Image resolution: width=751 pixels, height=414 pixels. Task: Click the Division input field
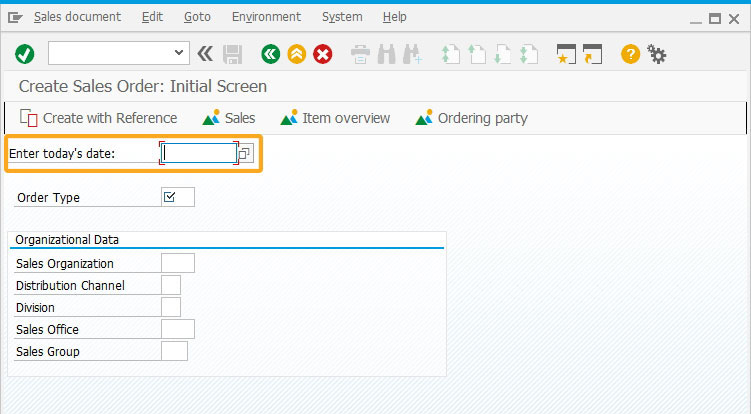click(171, 307)
